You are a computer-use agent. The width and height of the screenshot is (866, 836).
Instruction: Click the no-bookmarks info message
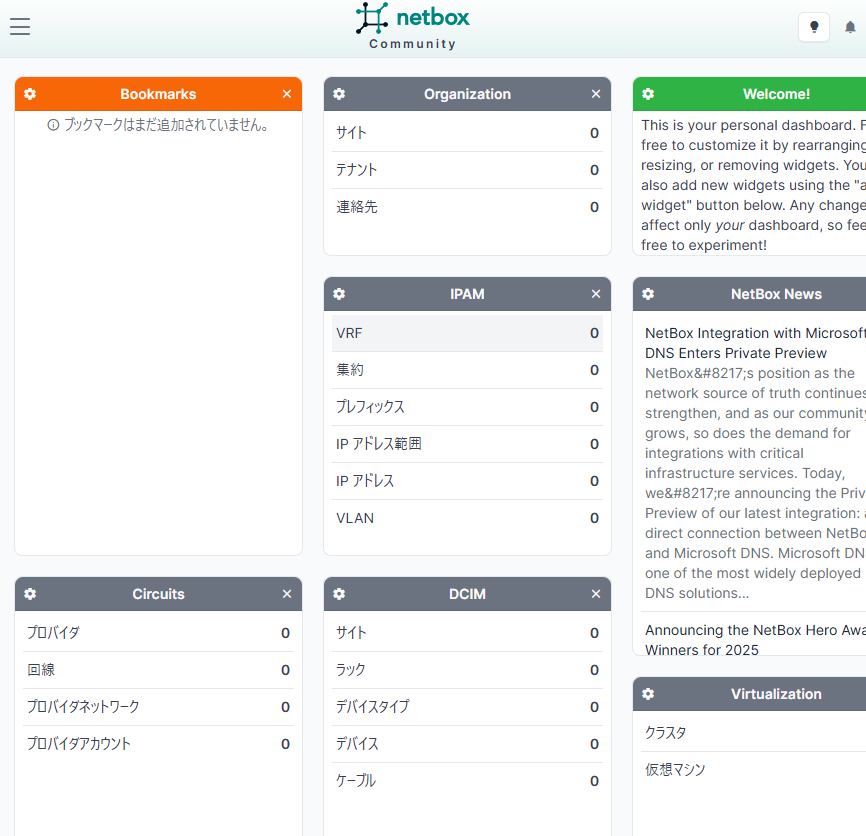tap(158, 125)
